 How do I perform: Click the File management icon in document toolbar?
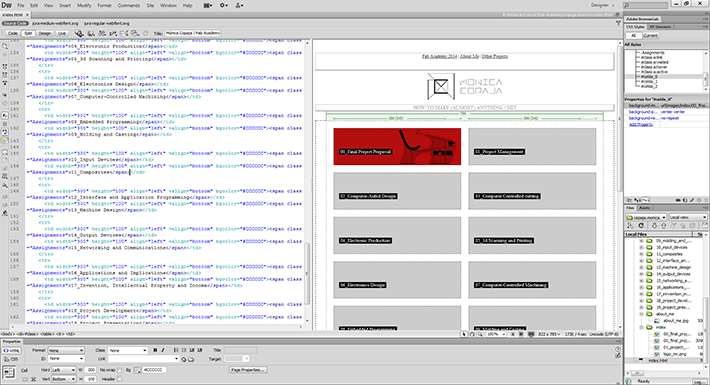pyautogui.click(x=102, y=33)
